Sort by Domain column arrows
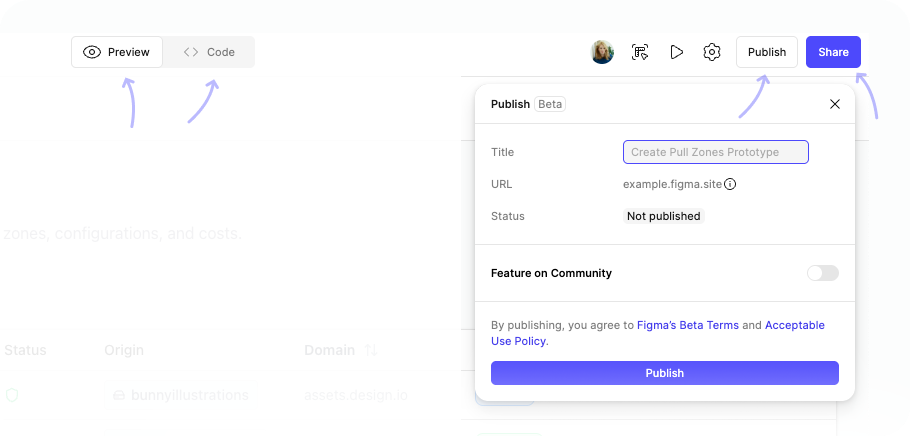 click(371, 350)
